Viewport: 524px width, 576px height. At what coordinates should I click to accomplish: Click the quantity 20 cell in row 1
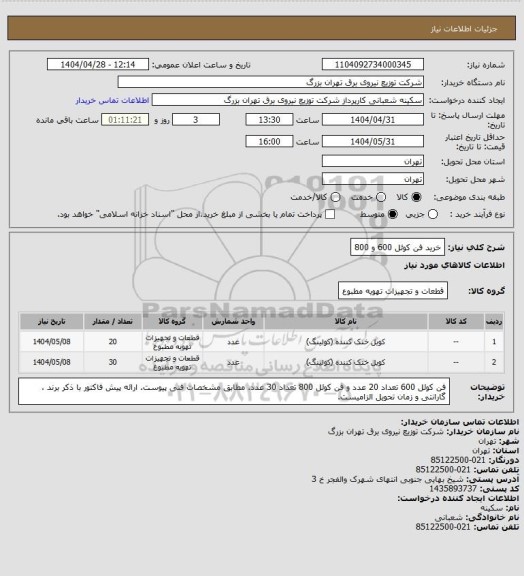113,342
